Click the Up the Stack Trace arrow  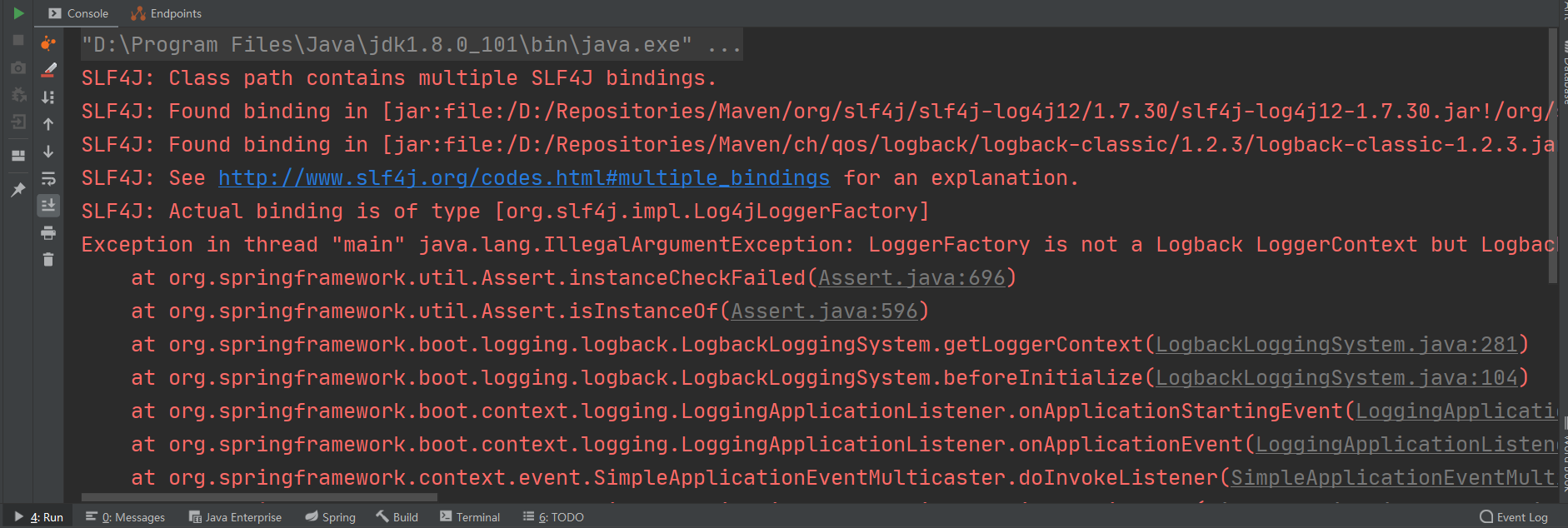tap(48, 124)
